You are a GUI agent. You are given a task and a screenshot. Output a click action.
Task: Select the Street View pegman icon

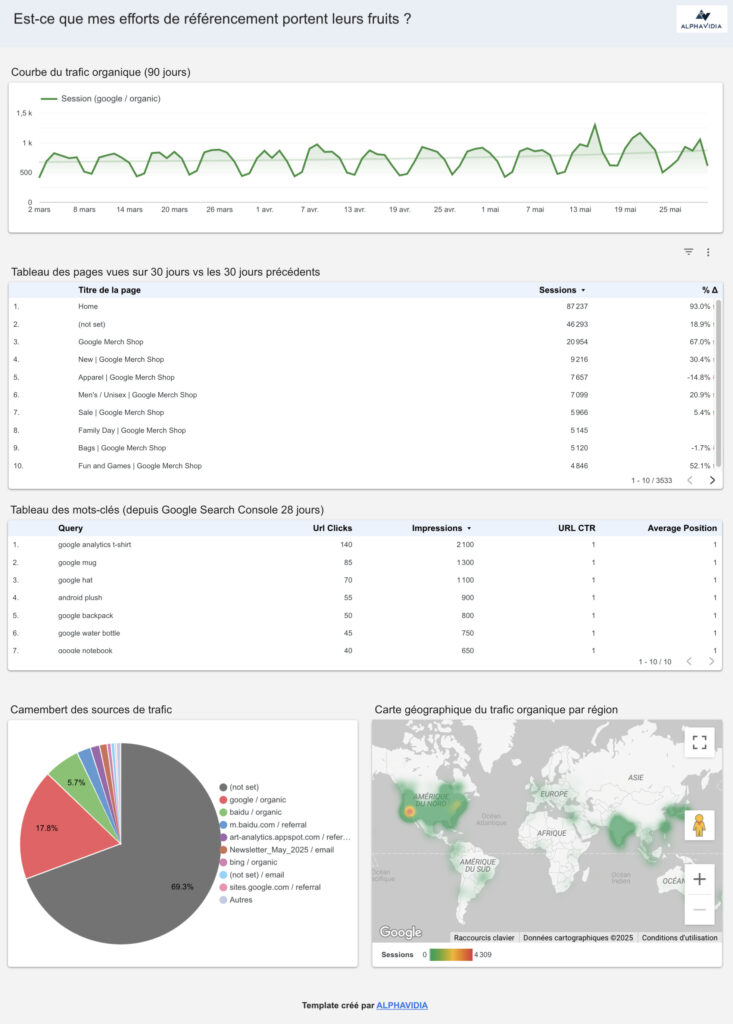coord(699,825)
